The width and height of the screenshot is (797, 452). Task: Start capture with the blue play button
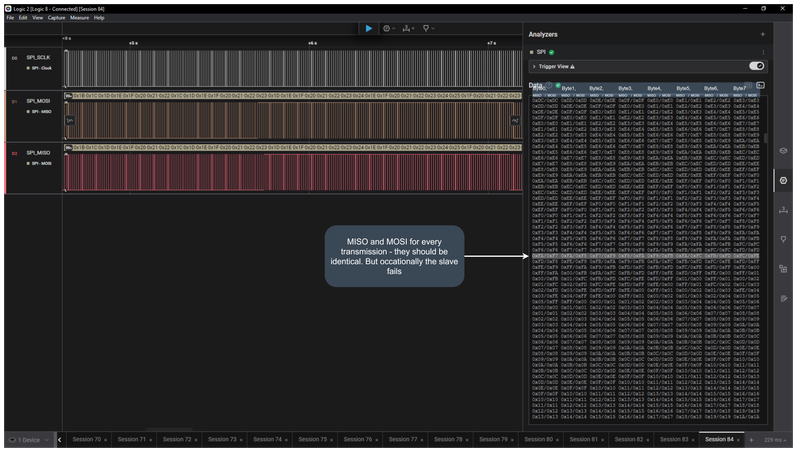pyautogui.click(x=369, y=28)
